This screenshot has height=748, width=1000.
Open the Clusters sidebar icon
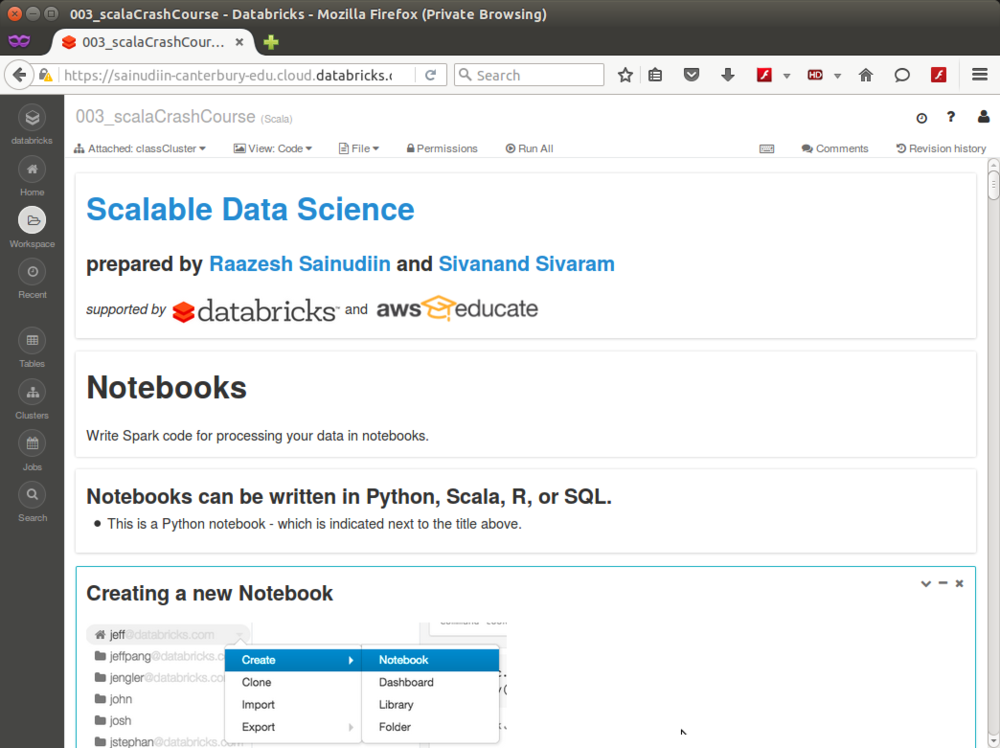point(32,392)
